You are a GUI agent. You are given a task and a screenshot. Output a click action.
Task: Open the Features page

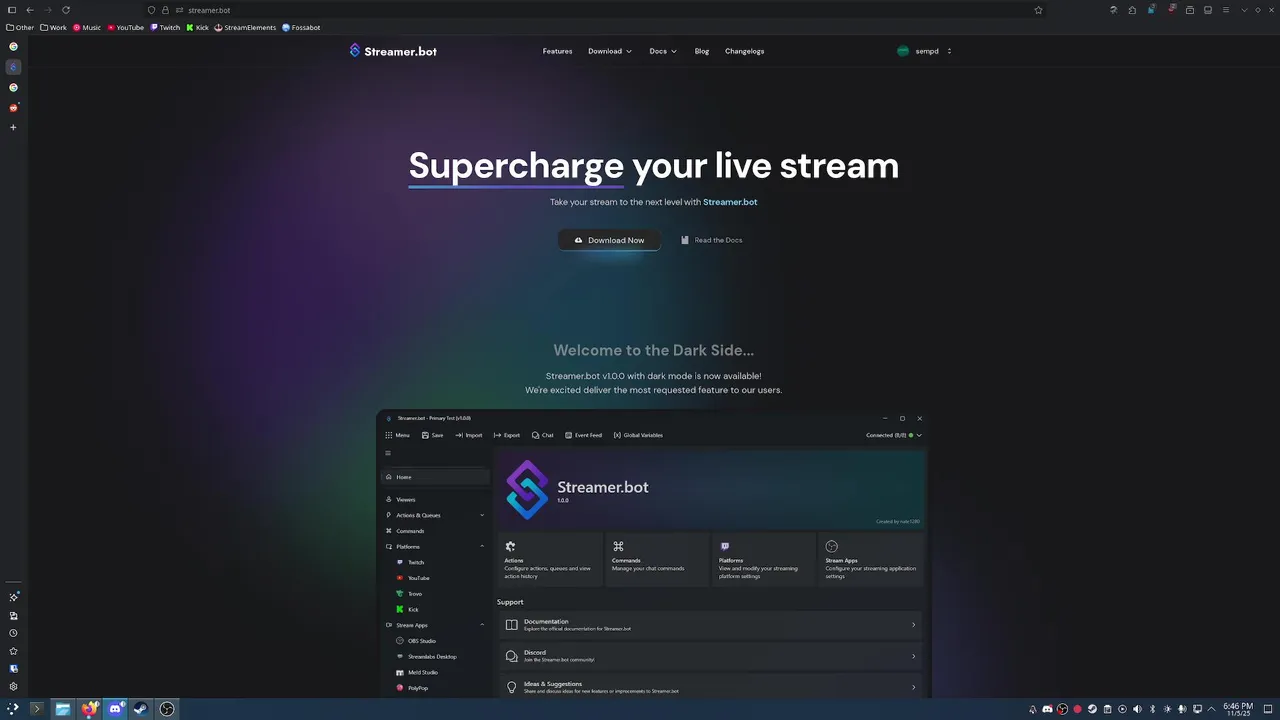pyautogui.click(x=557, y=51)
